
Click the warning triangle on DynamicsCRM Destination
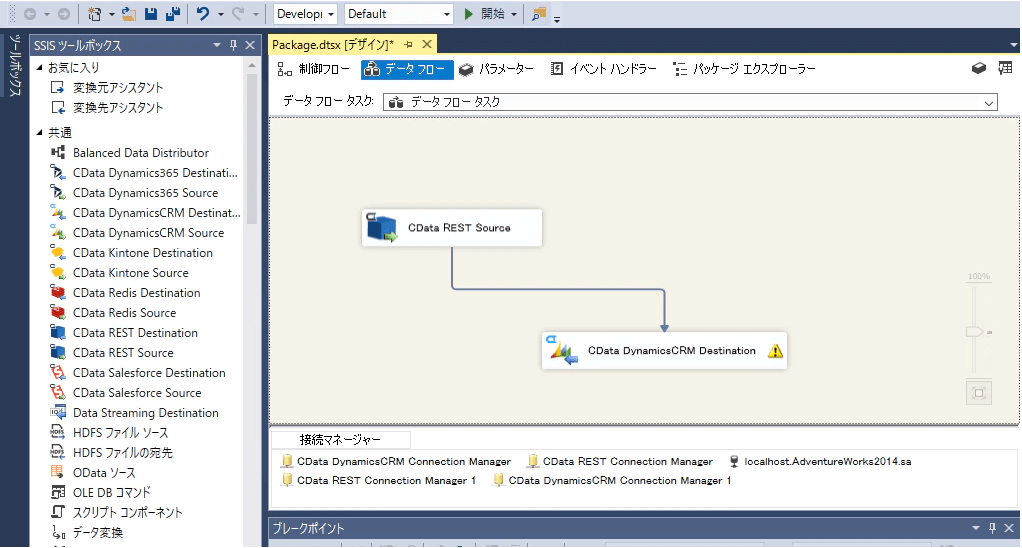pos(775,351)
